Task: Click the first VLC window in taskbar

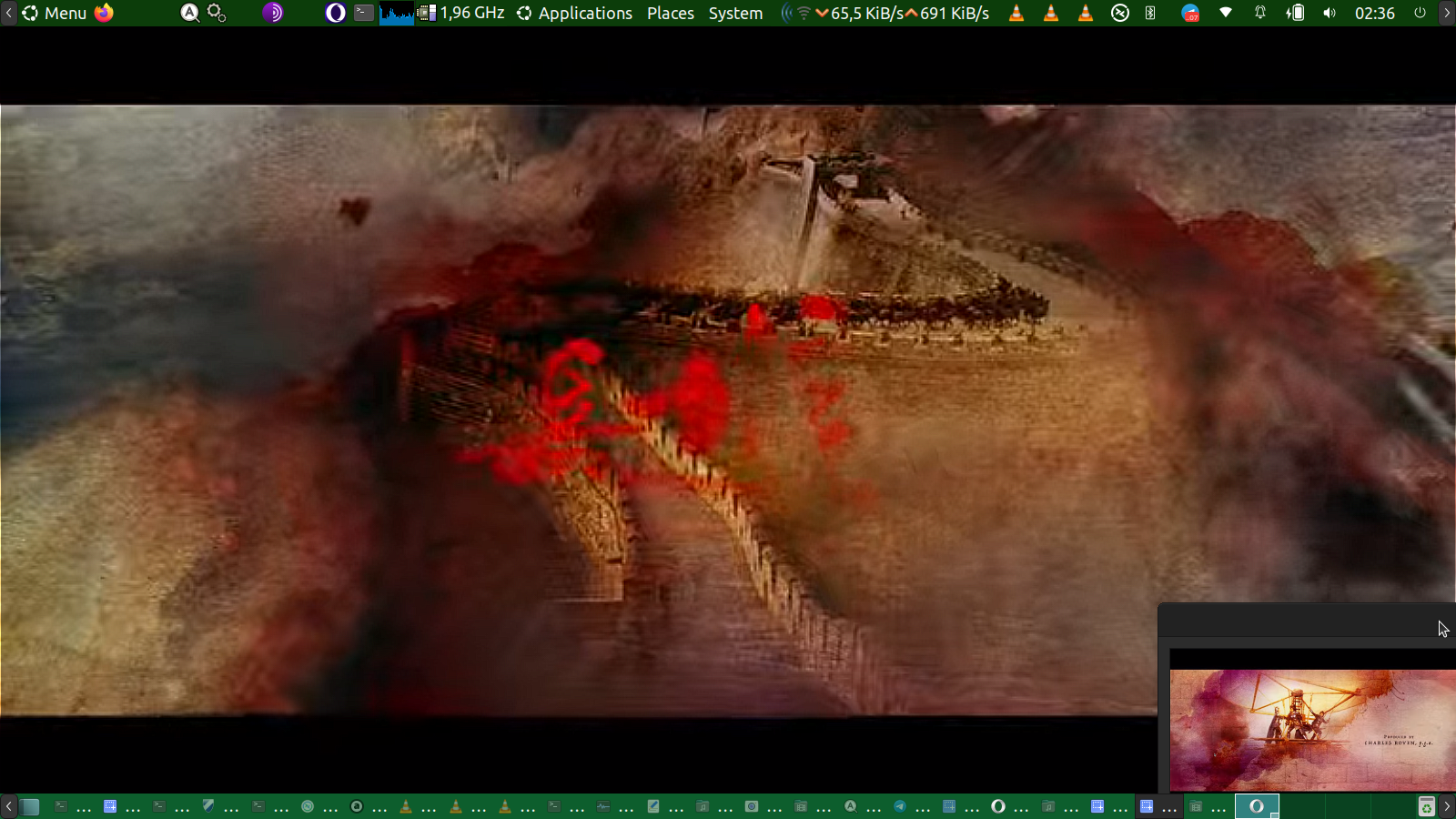Action: point(418,806)
